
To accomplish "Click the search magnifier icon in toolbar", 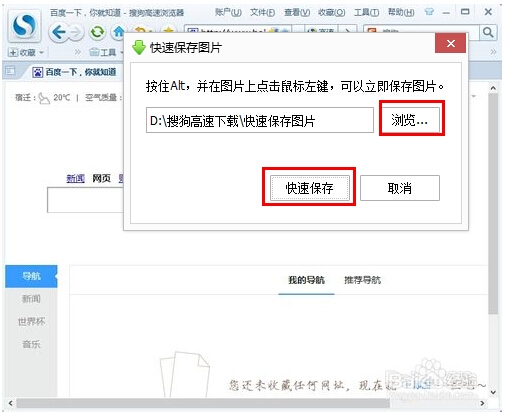I will click(x=488, y=32).
